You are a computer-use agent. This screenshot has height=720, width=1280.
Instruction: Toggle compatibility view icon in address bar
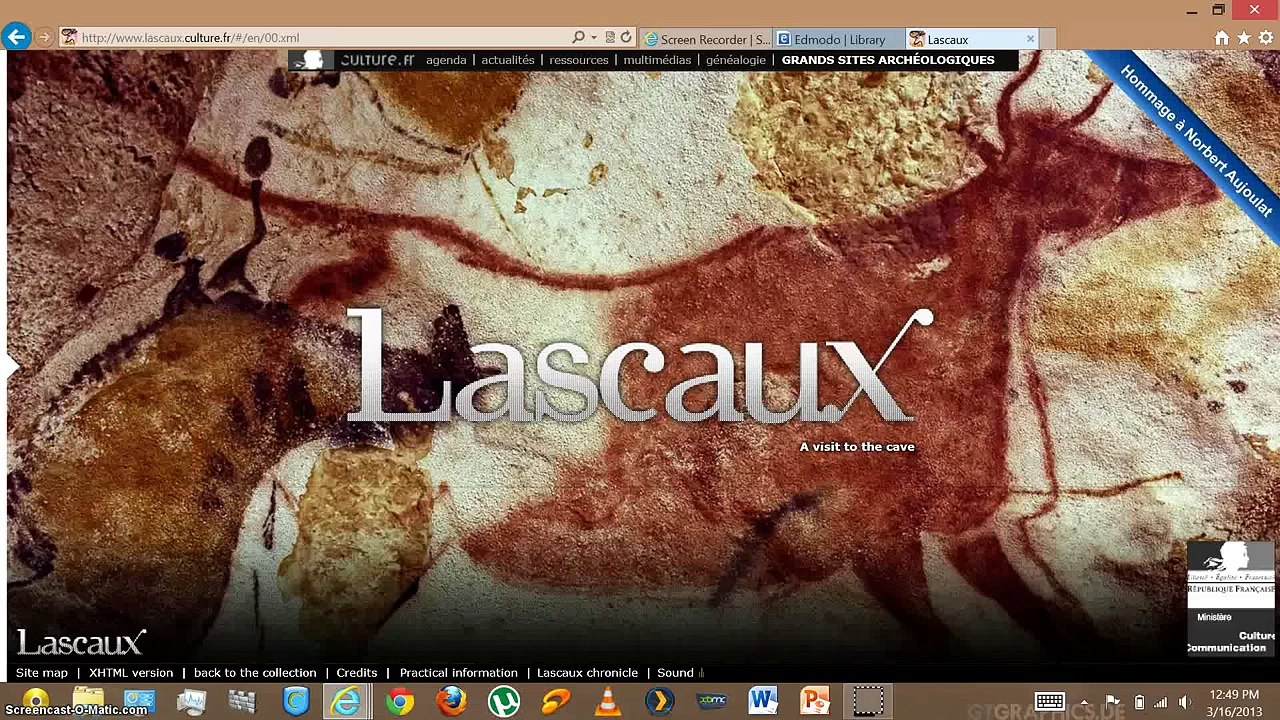pos(609,38)
